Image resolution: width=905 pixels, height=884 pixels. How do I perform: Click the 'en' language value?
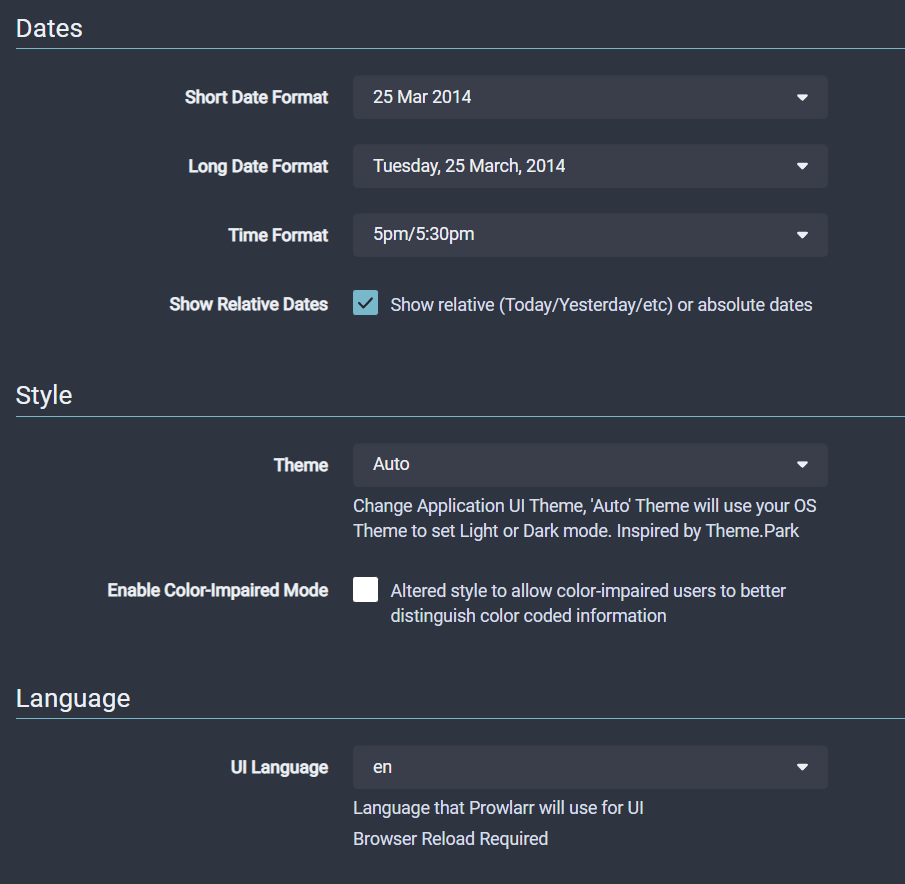[382, 767]
